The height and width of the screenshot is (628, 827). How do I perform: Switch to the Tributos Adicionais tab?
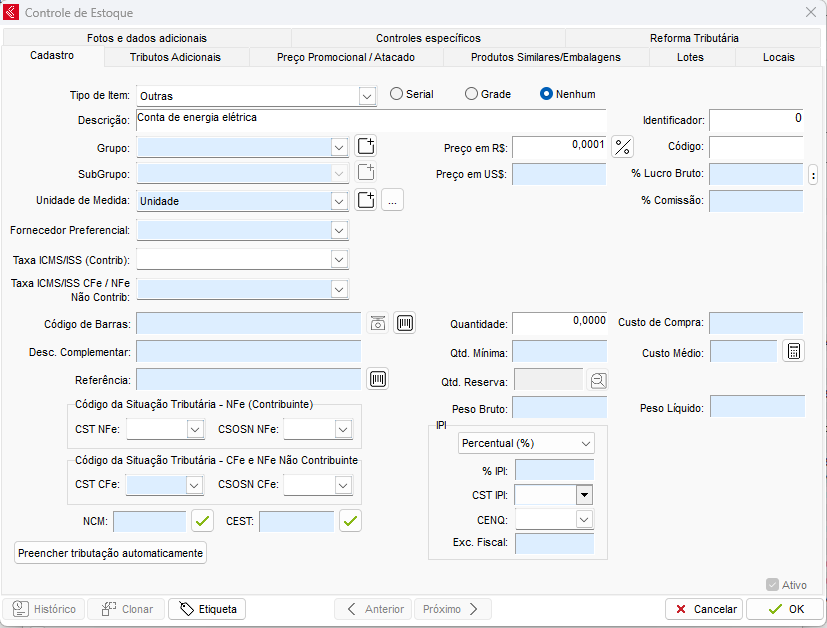pyautogui.click(x=175, y=57)
